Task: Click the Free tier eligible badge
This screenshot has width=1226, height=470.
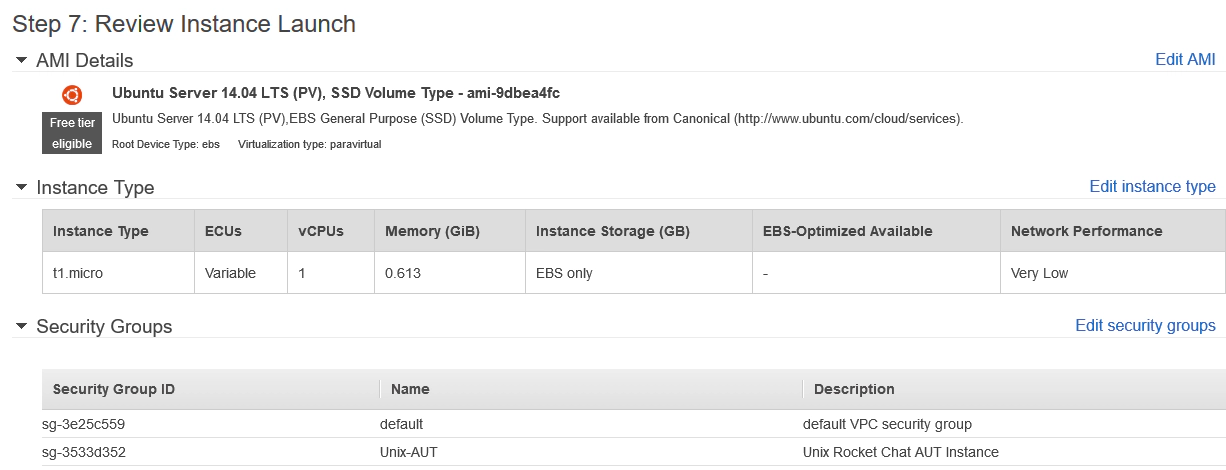Action: 72,133
